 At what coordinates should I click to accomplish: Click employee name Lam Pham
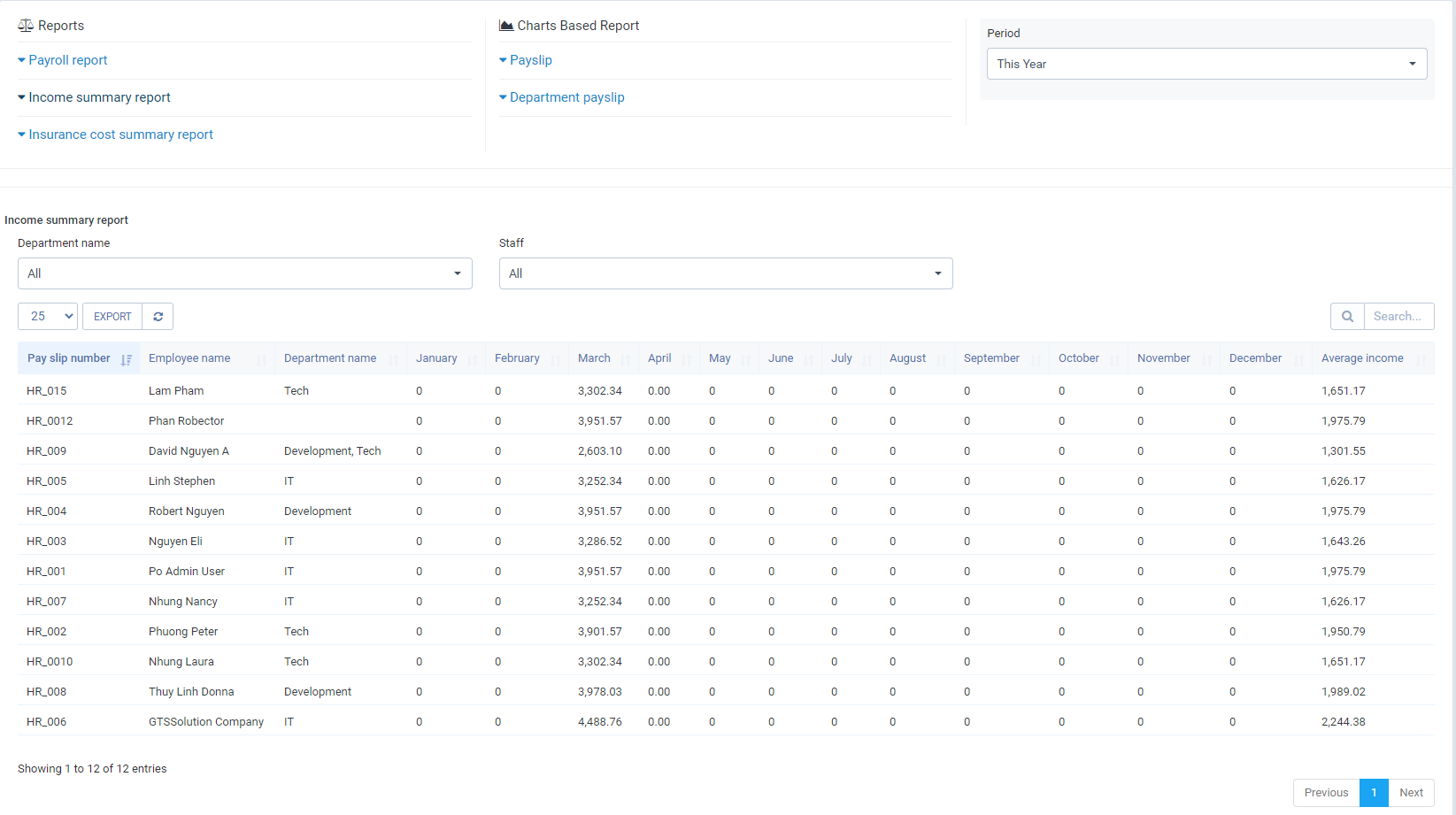tap(176, 390)
